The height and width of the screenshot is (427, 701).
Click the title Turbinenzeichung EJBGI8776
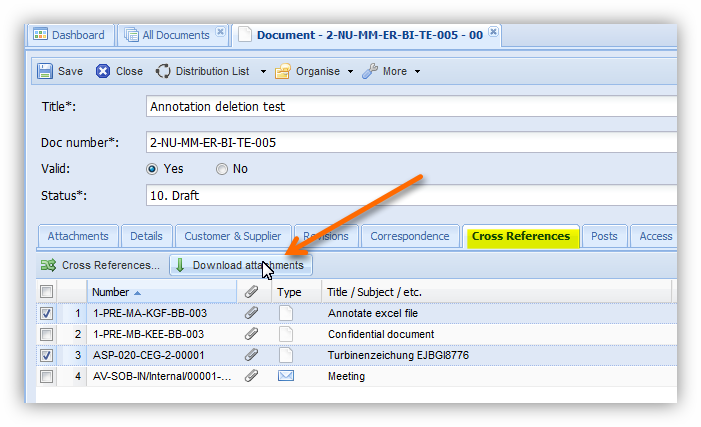[398, 355]
